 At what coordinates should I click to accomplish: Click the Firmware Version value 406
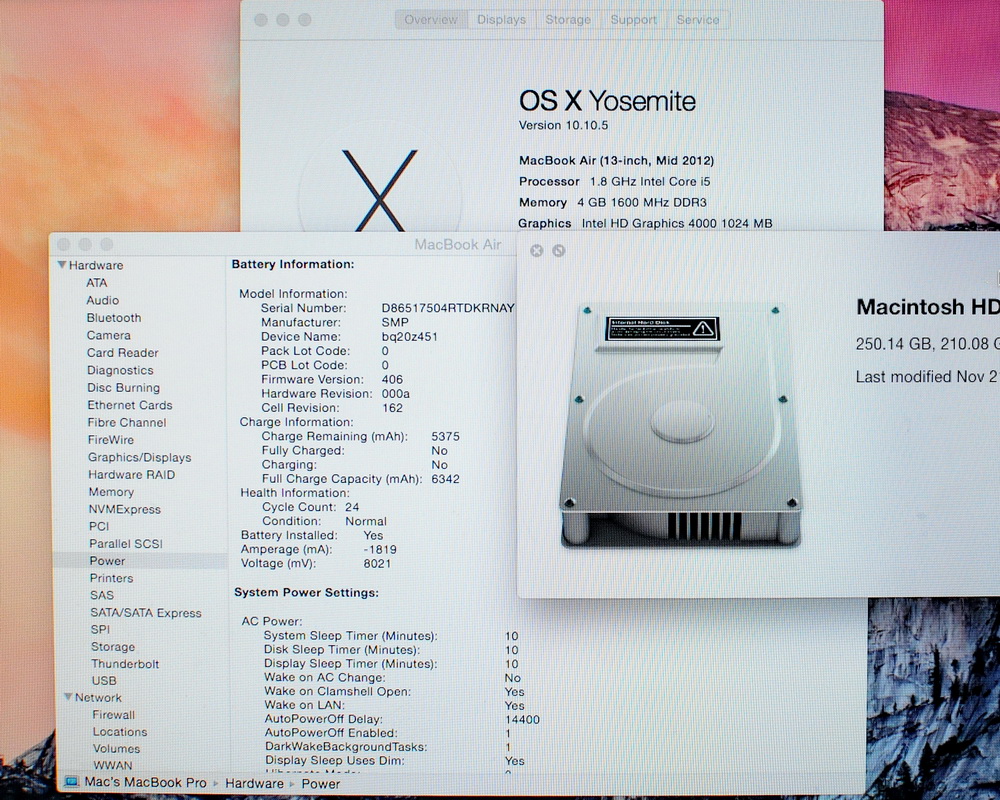(x=392, y=380)
